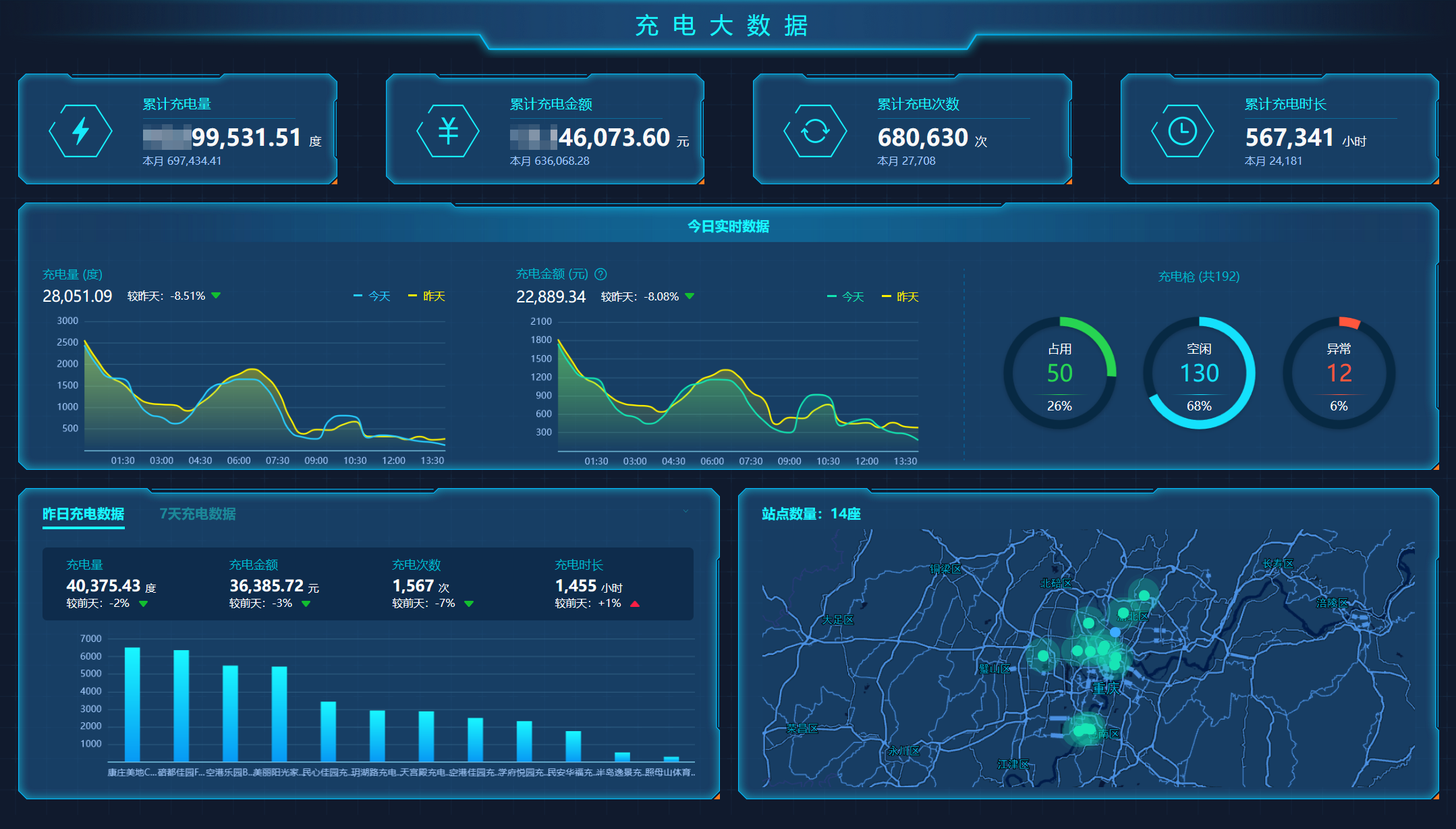Switch to the 7天充电数据 tab

pyautogui.click(x=198, y=514)
